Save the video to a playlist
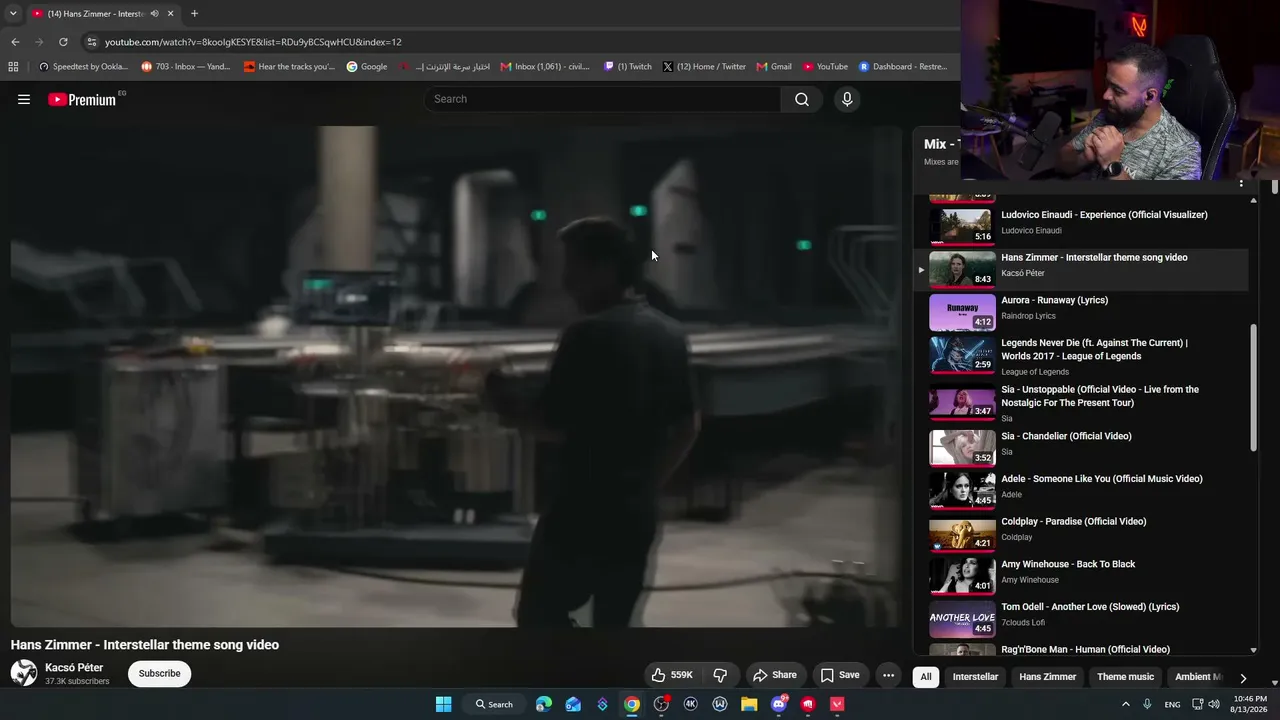Image resolution: width=1280 pixels, height=720 pixels. pyautogui.click(x=840, y=675)
